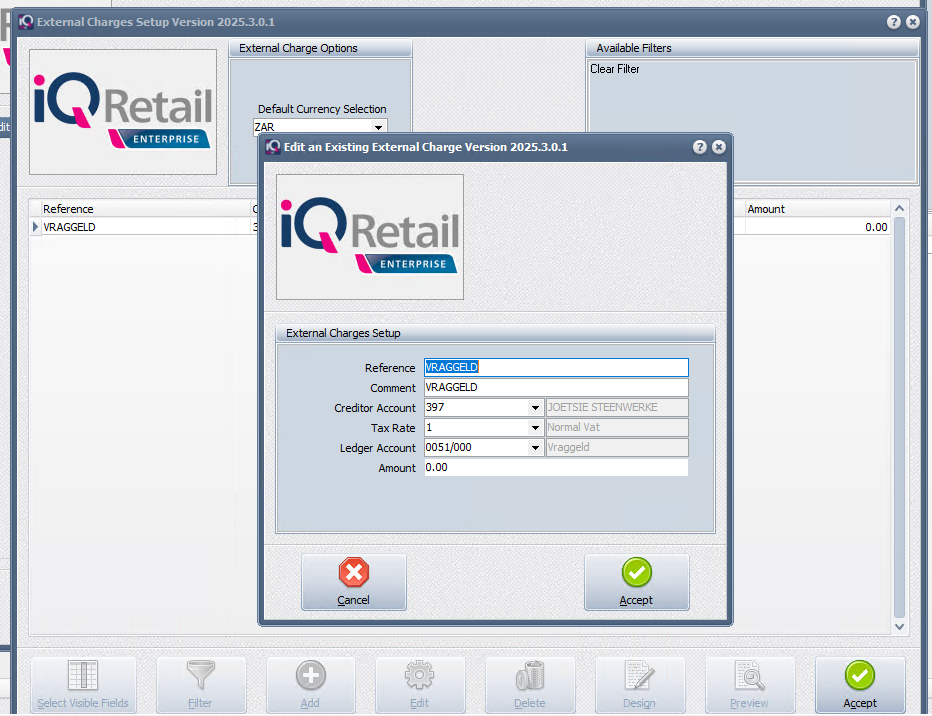Click the Delete trash can button
Viewport: 932px width, 716px height.
coord(530,685)
